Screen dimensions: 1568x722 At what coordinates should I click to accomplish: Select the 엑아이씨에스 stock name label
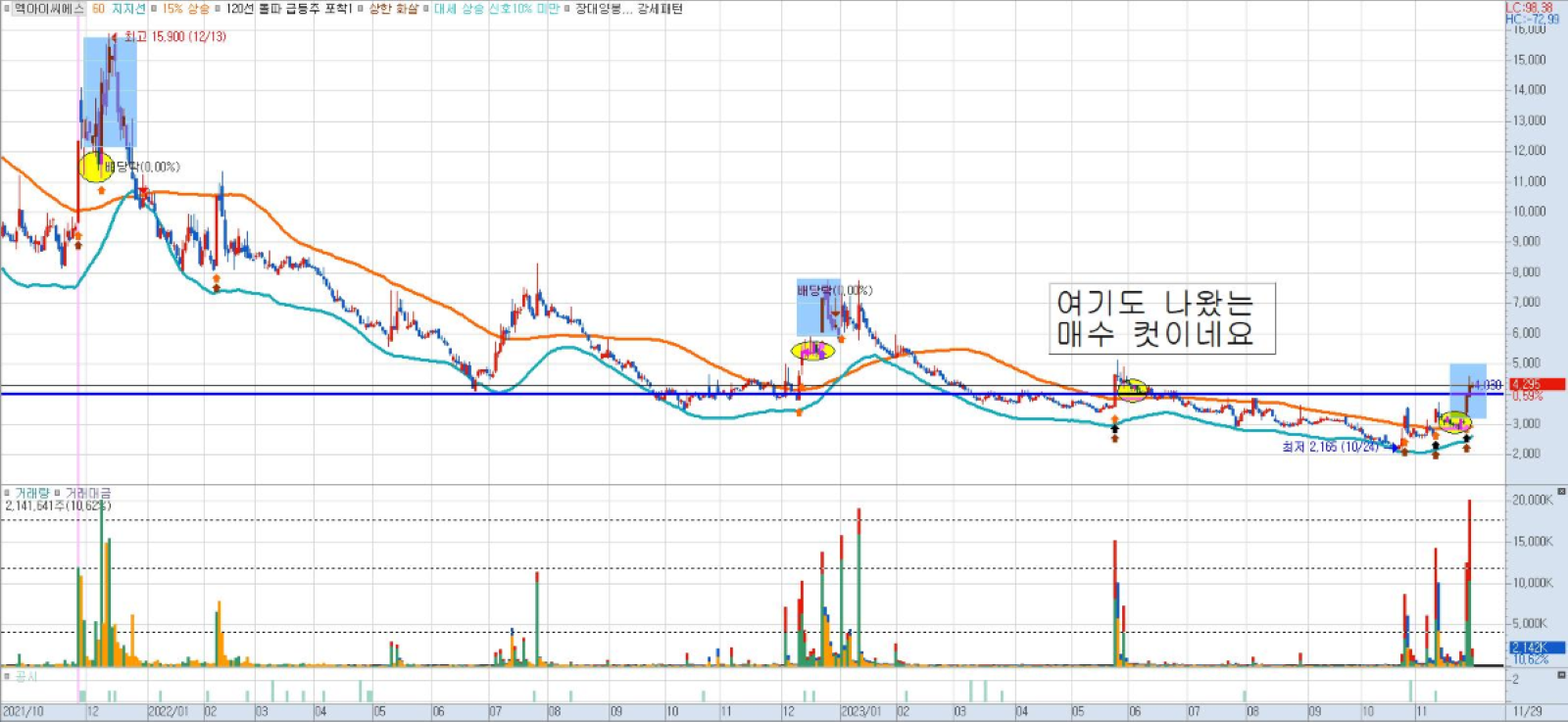tap(48, 9)
